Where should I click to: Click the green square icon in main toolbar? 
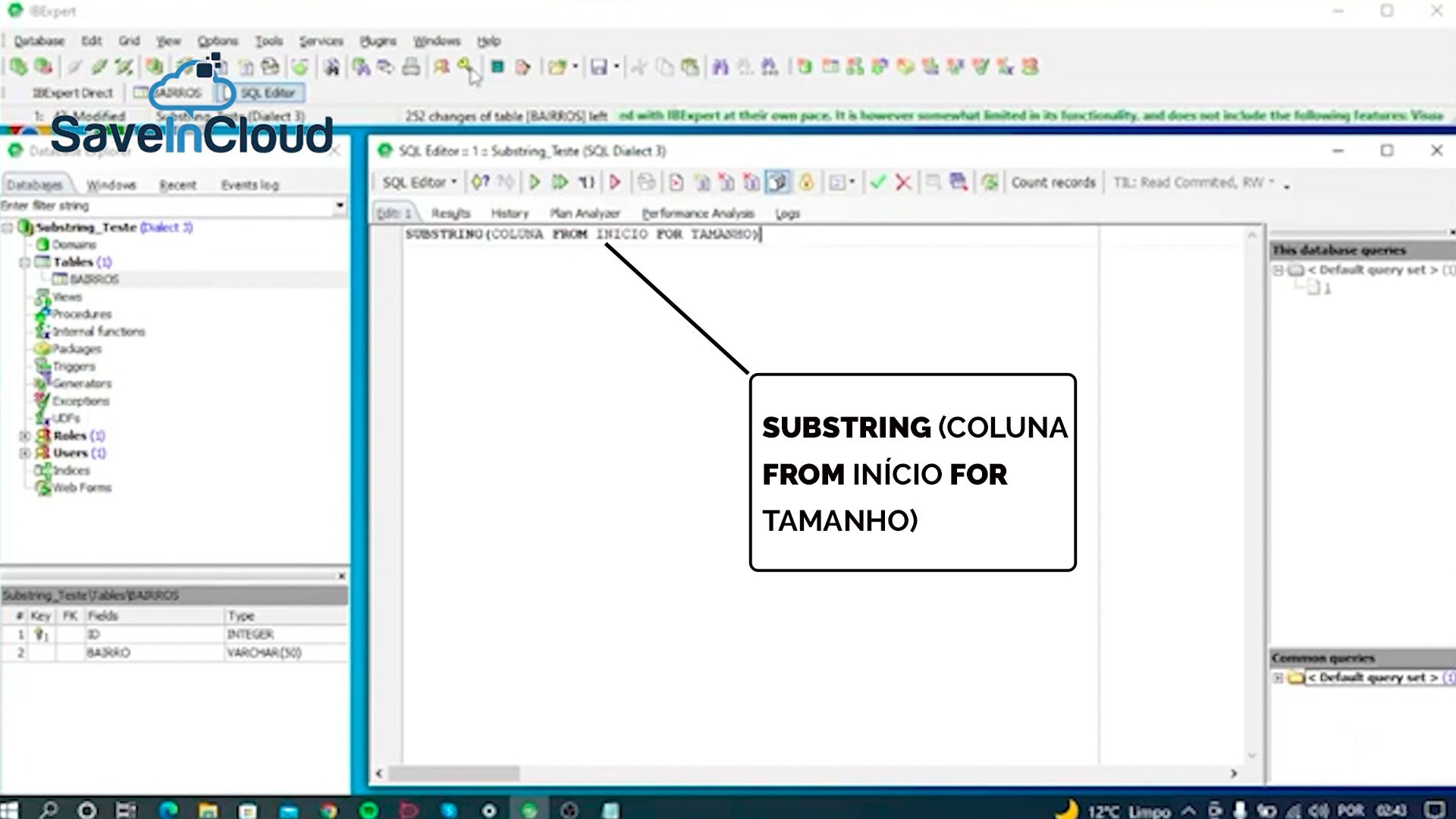(x=497, y=67)
